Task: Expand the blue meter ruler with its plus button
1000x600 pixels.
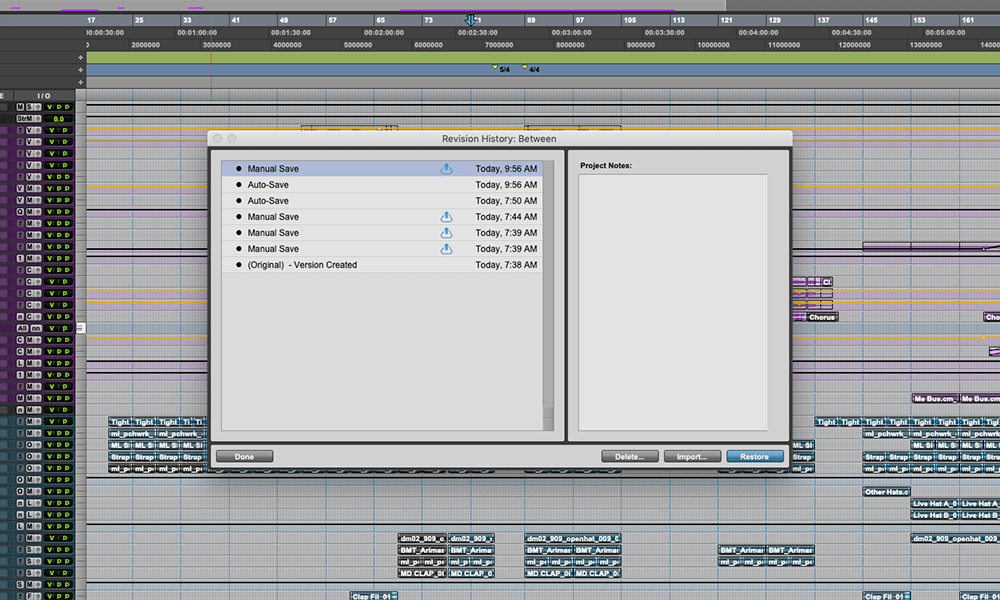Action: coord(81,70)
